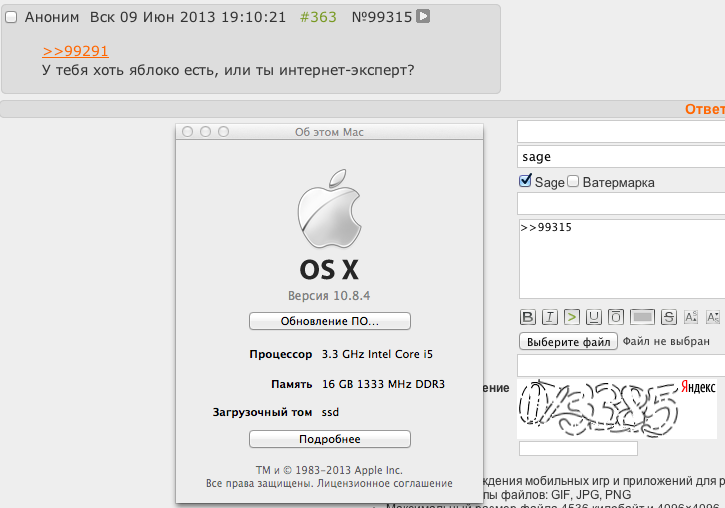Apply subscript formatting button
Image resolution: width=725 pixels, height=508 pixels.
click(x=713, y=317)
